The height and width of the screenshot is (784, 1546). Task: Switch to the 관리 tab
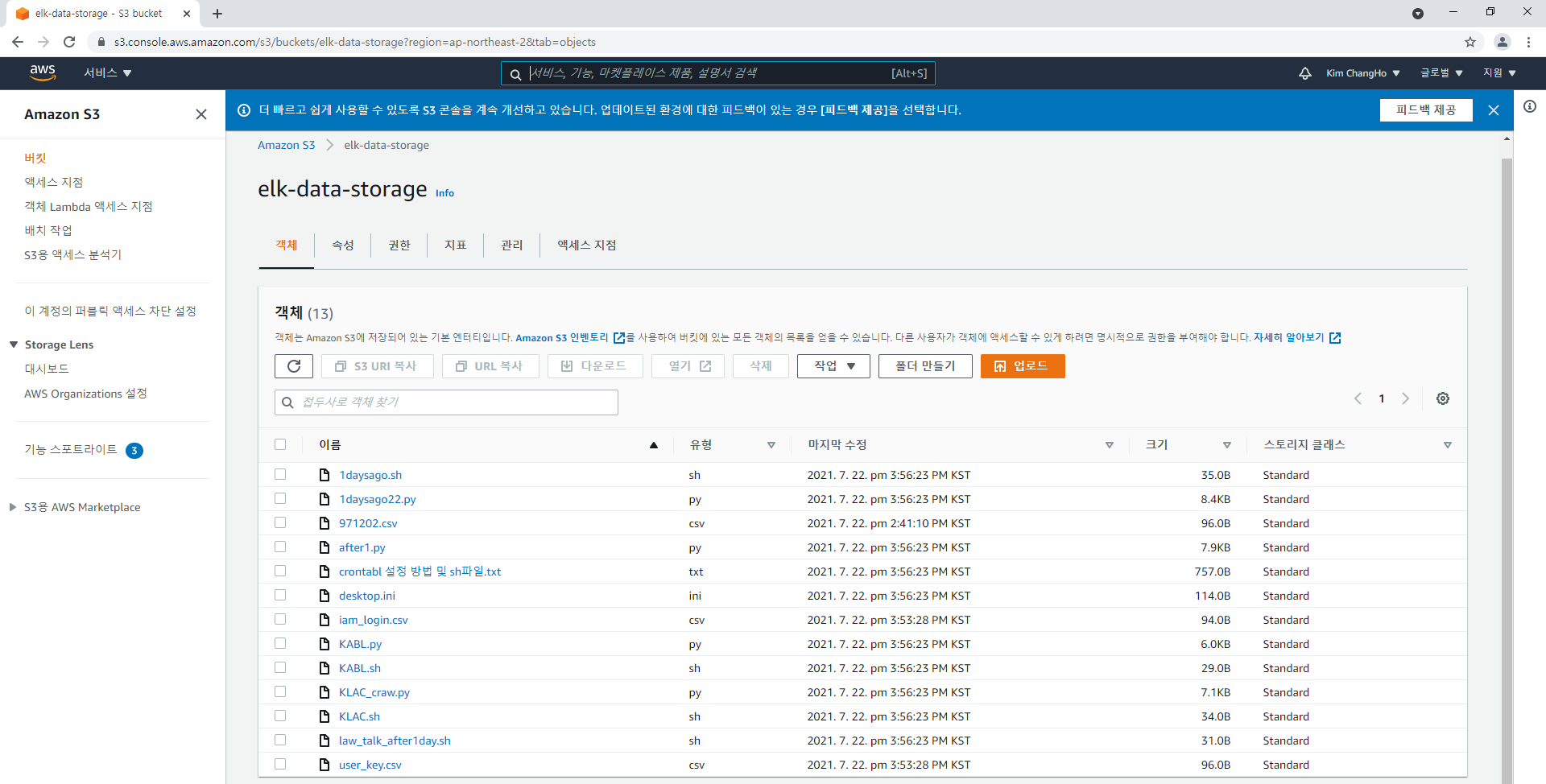point(512,245)
